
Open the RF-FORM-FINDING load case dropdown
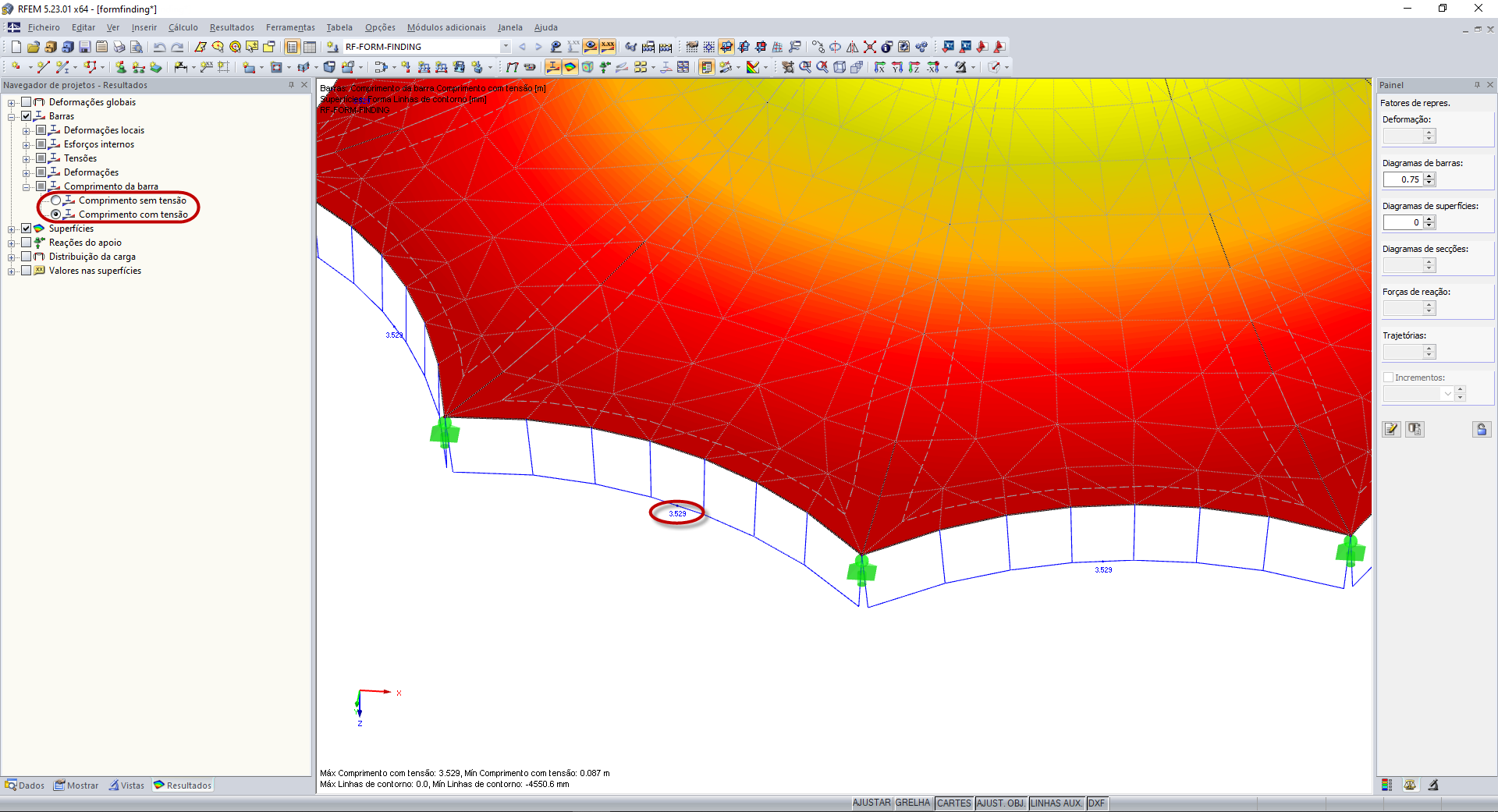pos(506,47)
